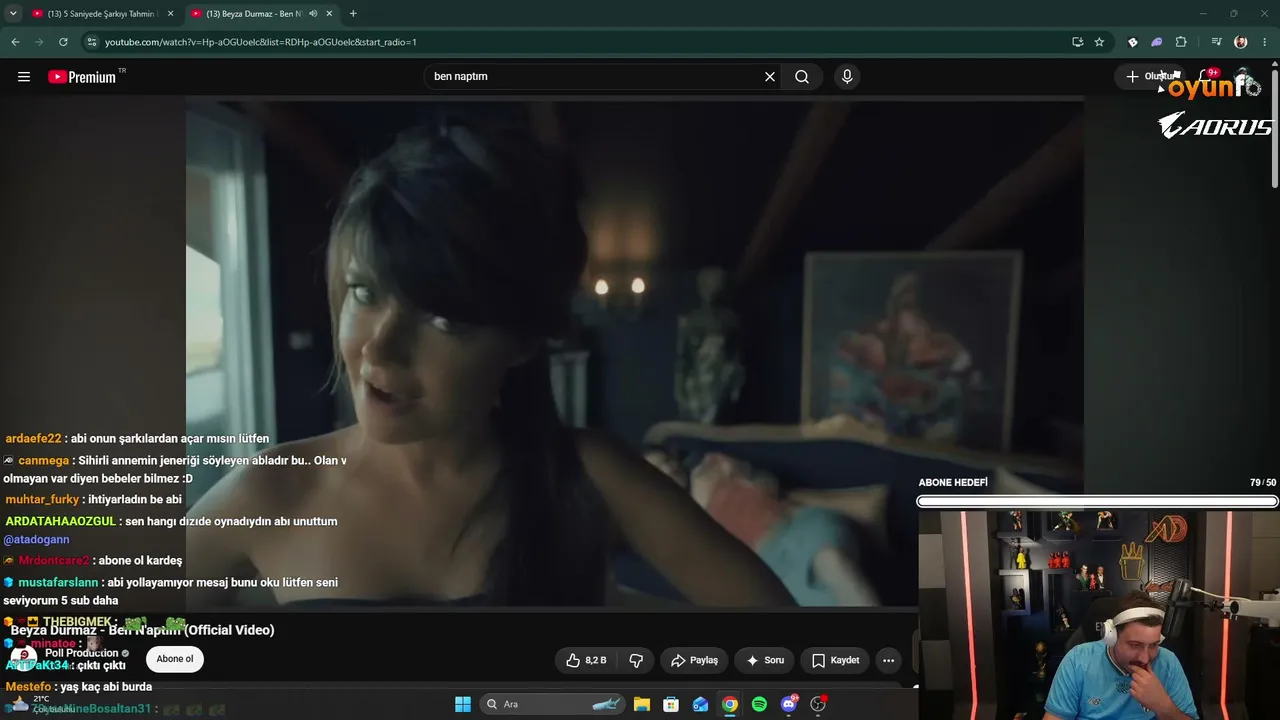Open the purple extension icon

tap(1157, 42)
